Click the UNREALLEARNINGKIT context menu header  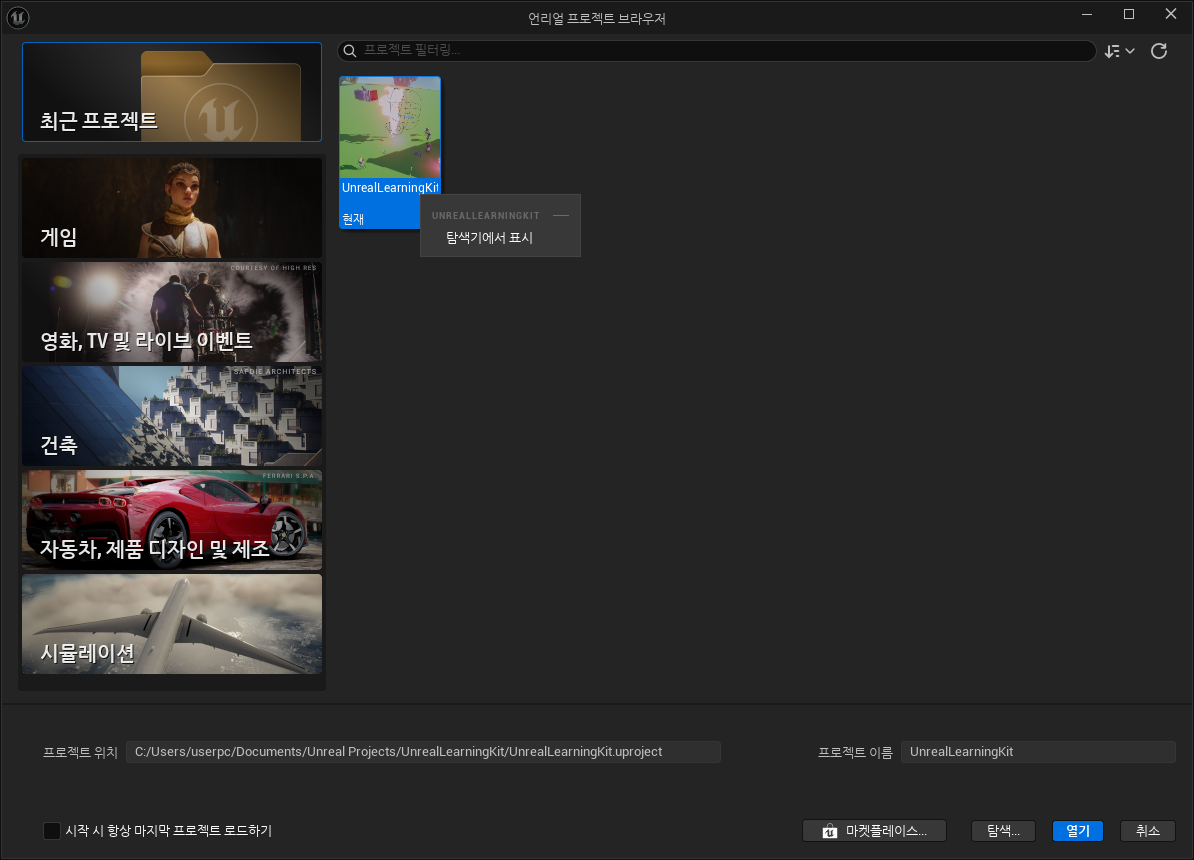pyautogui.click(x=486, y=216)
